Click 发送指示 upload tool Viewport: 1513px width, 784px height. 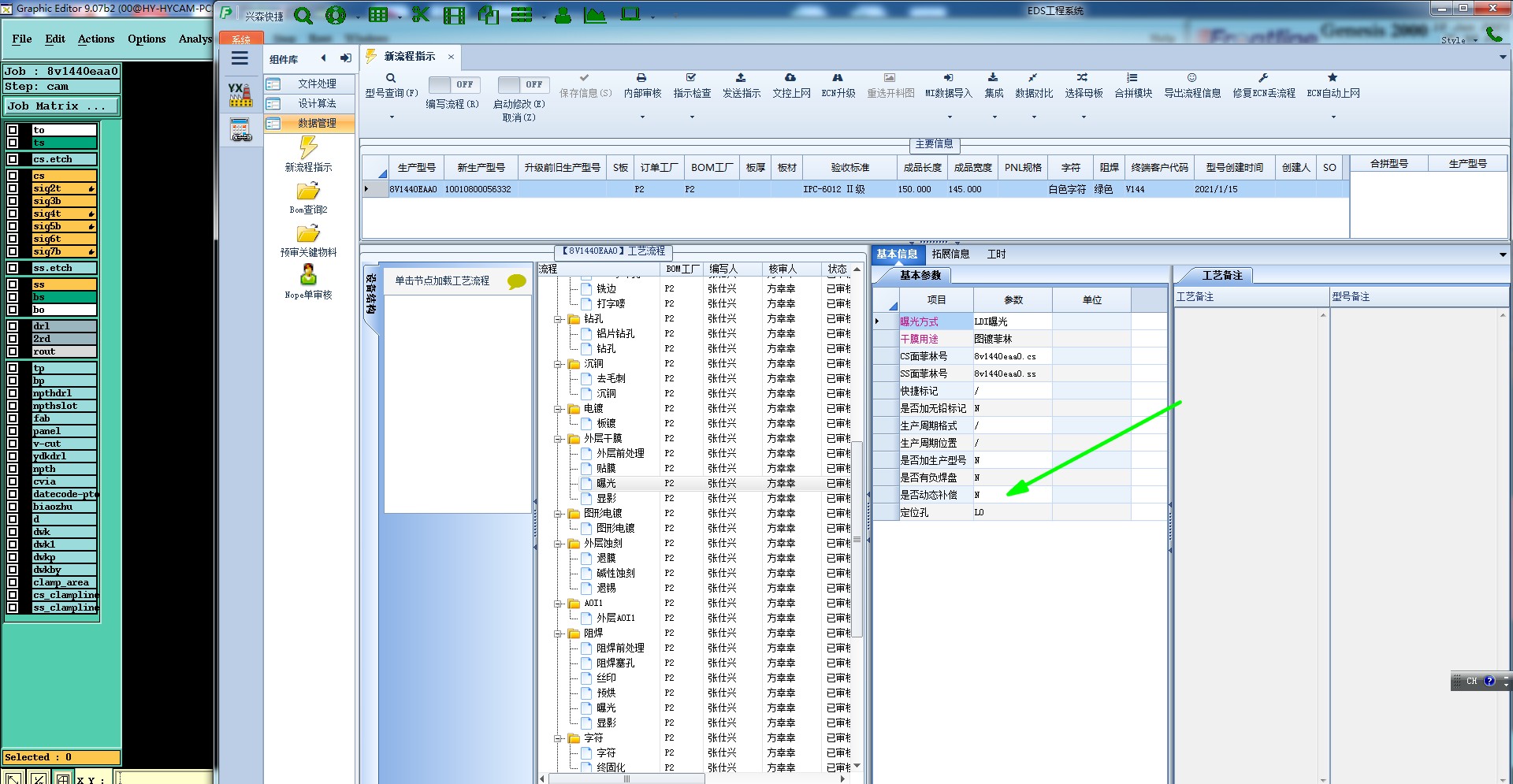(x=742, y=85)
